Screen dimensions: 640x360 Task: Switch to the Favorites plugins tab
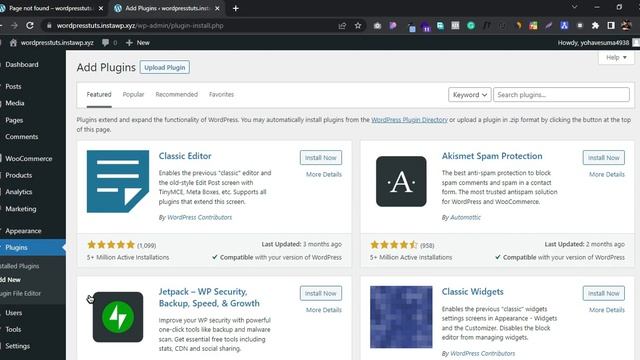click(221, 94)
